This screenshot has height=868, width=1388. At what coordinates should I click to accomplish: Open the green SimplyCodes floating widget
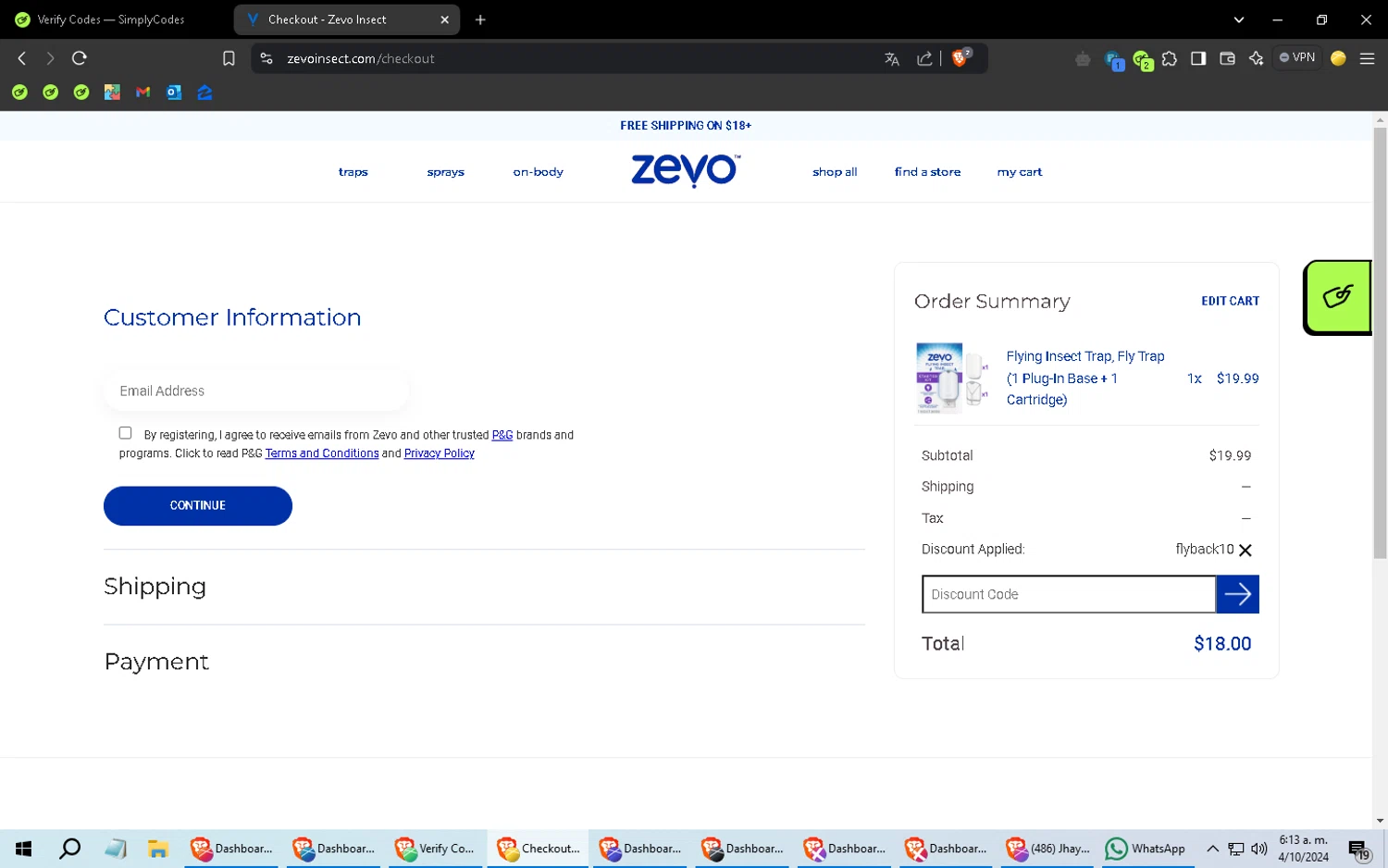point(1337,297)
